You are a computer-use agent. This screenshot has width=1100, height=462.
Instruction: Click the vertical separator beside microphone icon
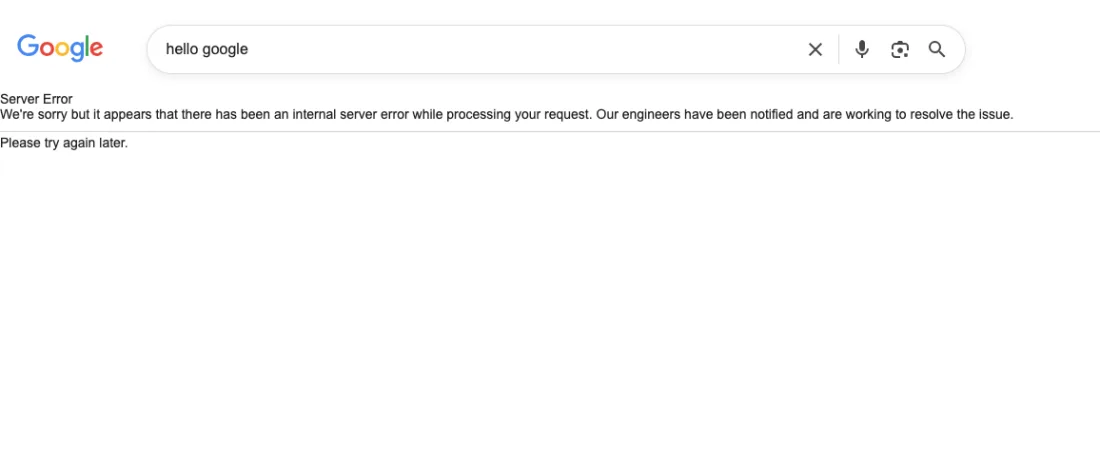(838, 49)
